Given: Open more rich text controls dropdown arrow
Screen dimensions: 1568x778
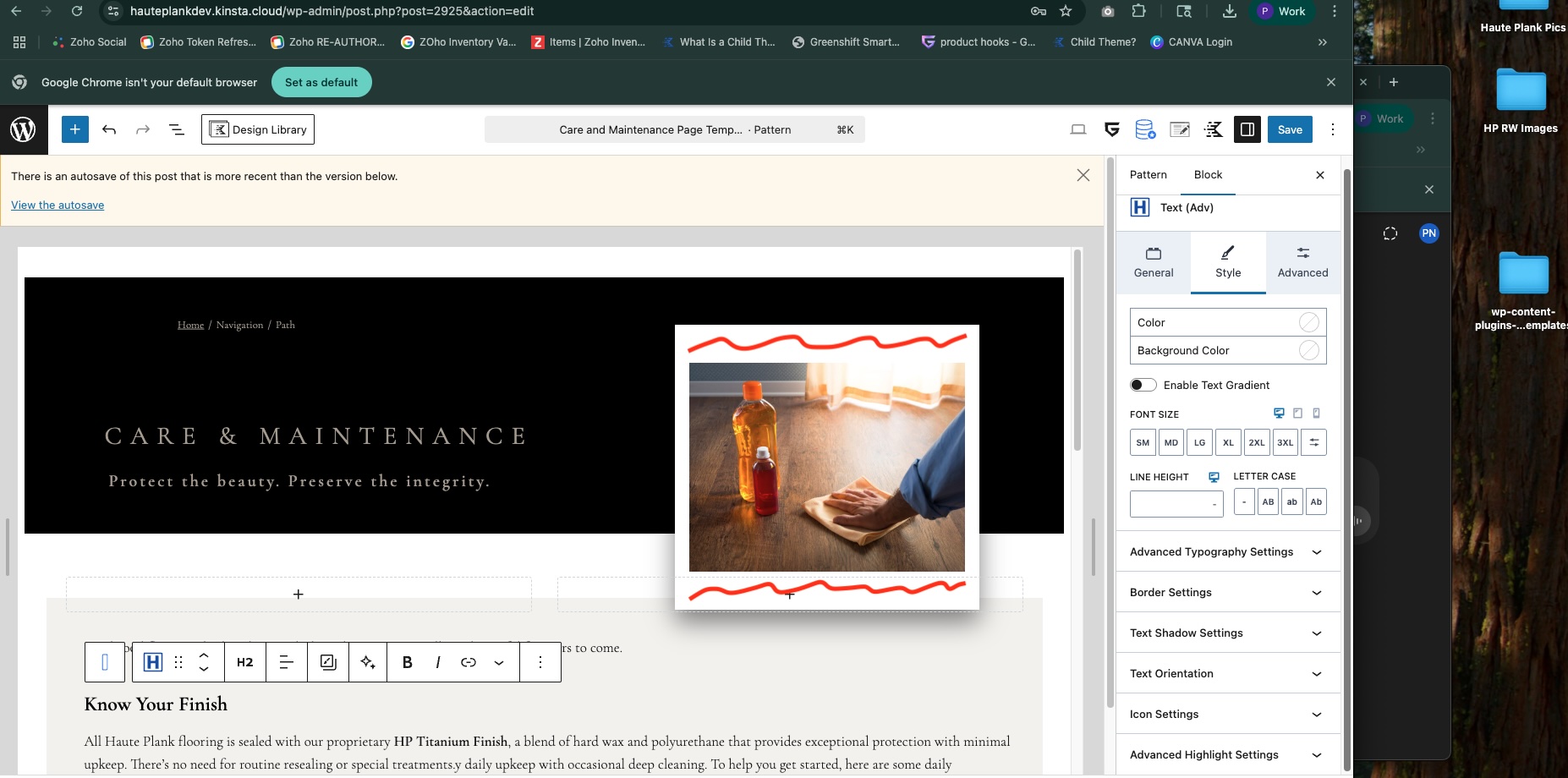Looking at the screenshot, I should [499, 662].
